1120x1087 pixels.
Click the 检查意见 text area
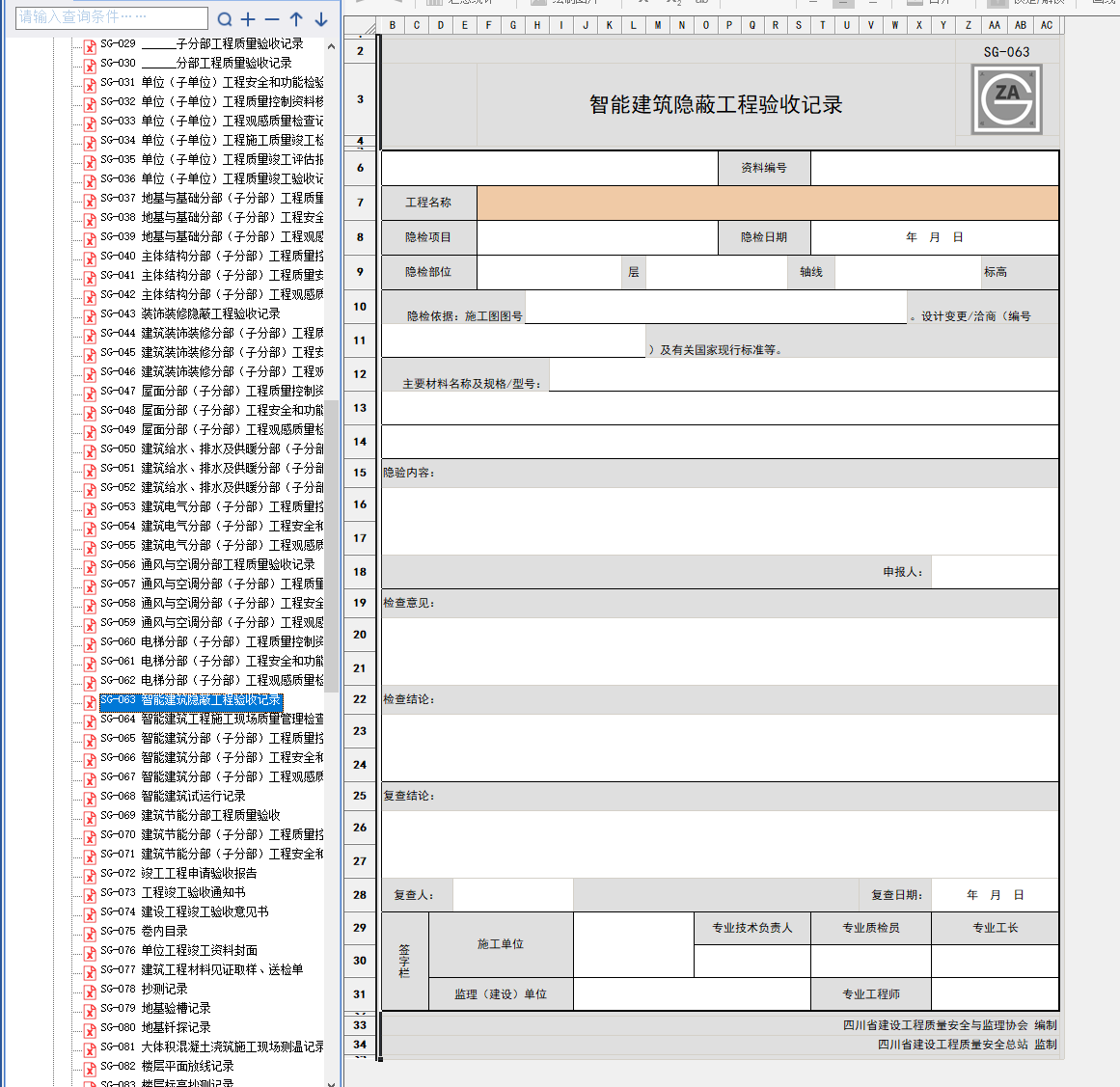(x=720, y=651)
